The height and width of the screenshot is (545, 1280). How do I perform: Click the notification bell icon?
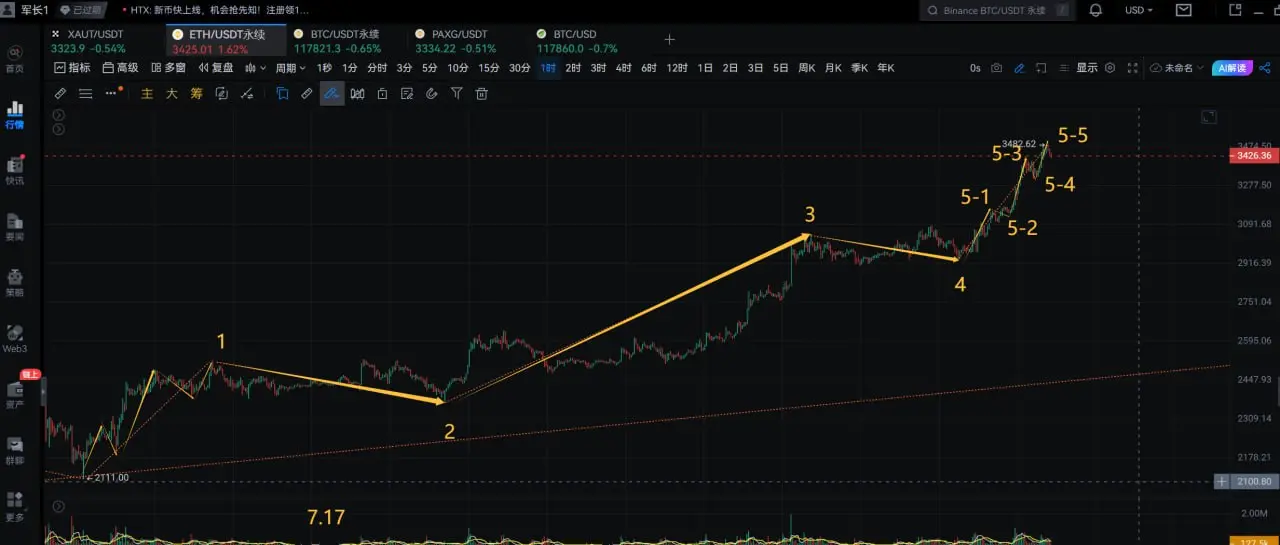pyautogui.click(x=1095, y=10)
